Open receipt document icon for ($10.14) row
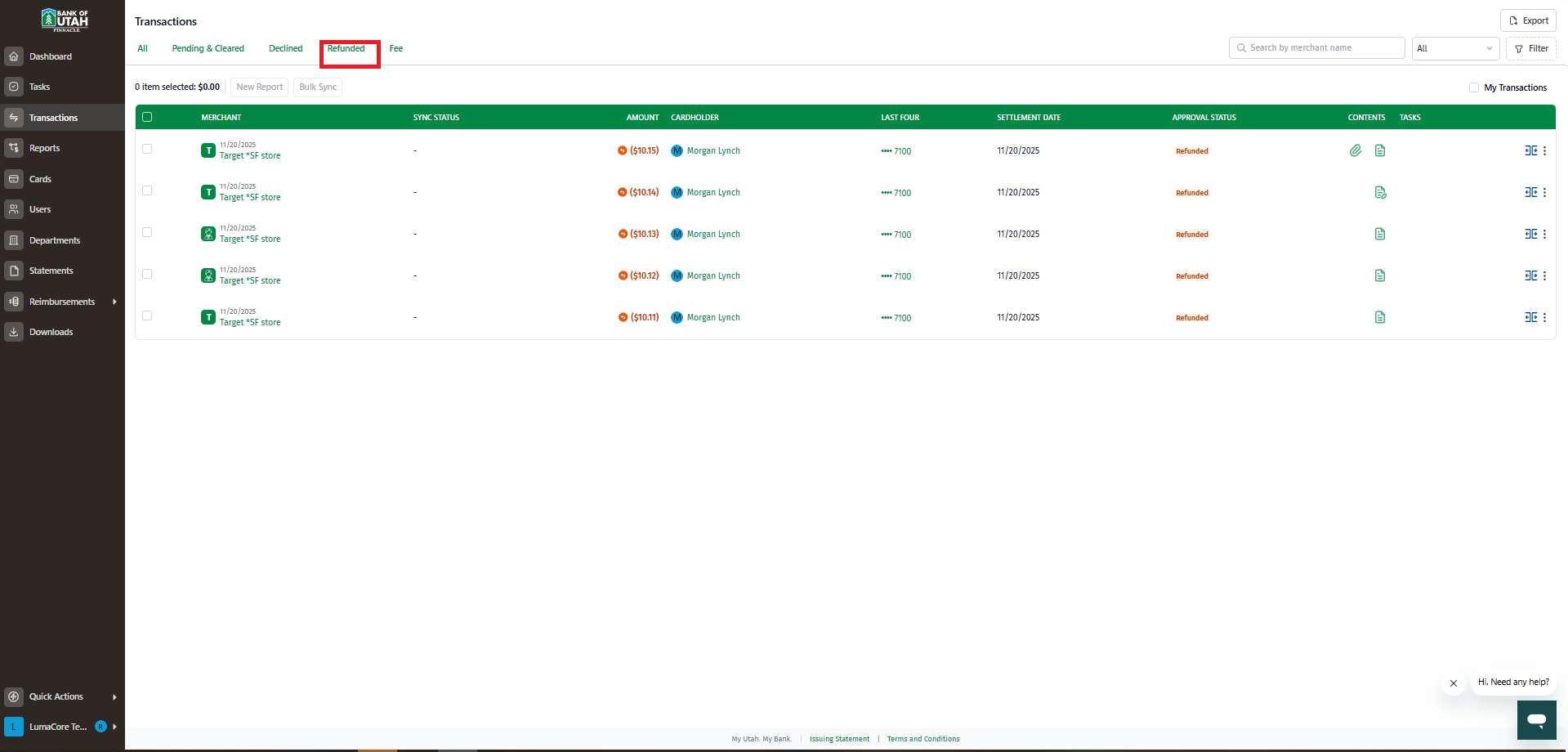 point(1380,192)
